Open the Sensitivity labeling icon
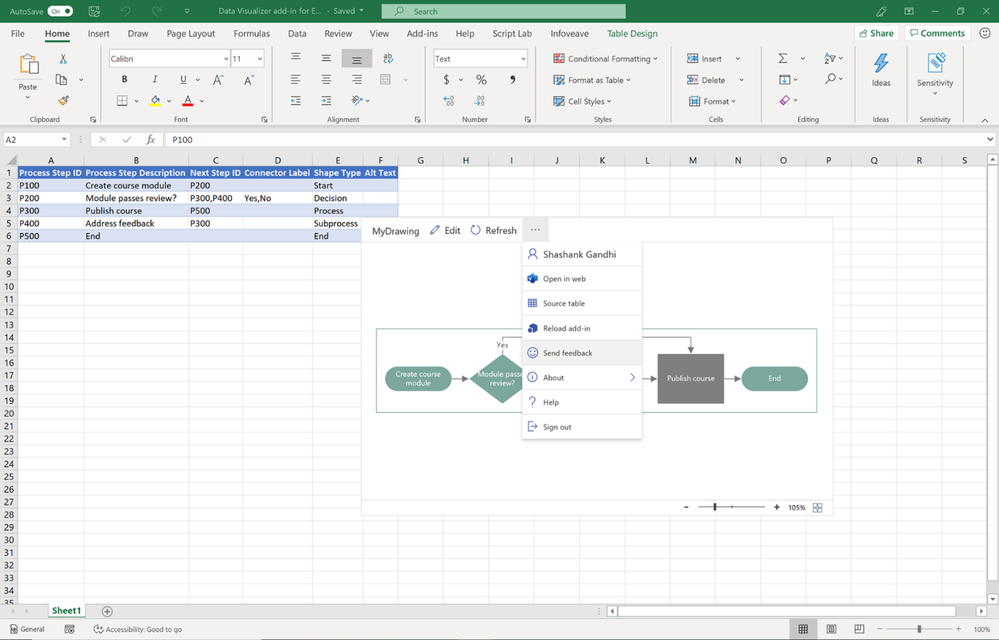Screen dimensions: 999x640 [x=935, y=65]
